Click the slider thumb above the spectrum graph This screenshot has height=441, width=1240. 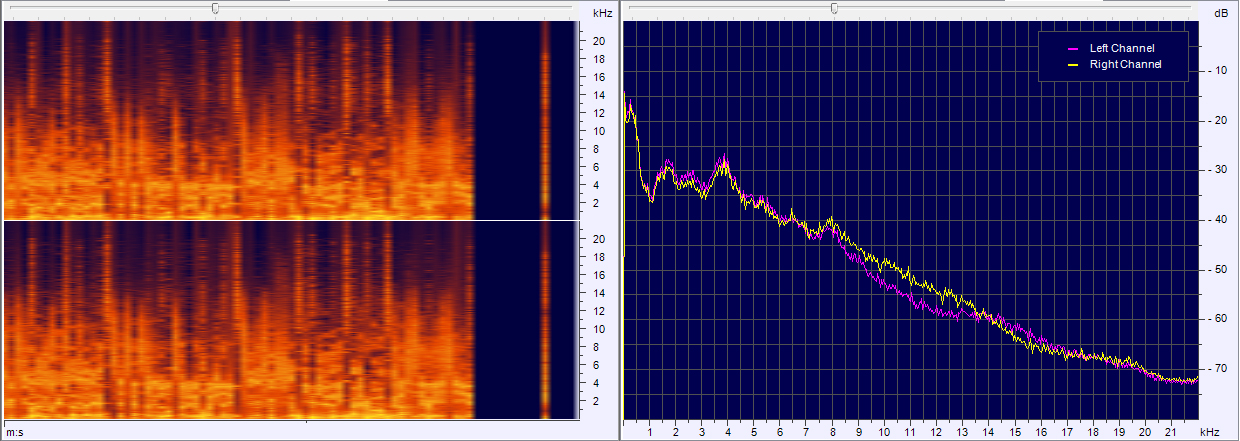tap(834, 8)
